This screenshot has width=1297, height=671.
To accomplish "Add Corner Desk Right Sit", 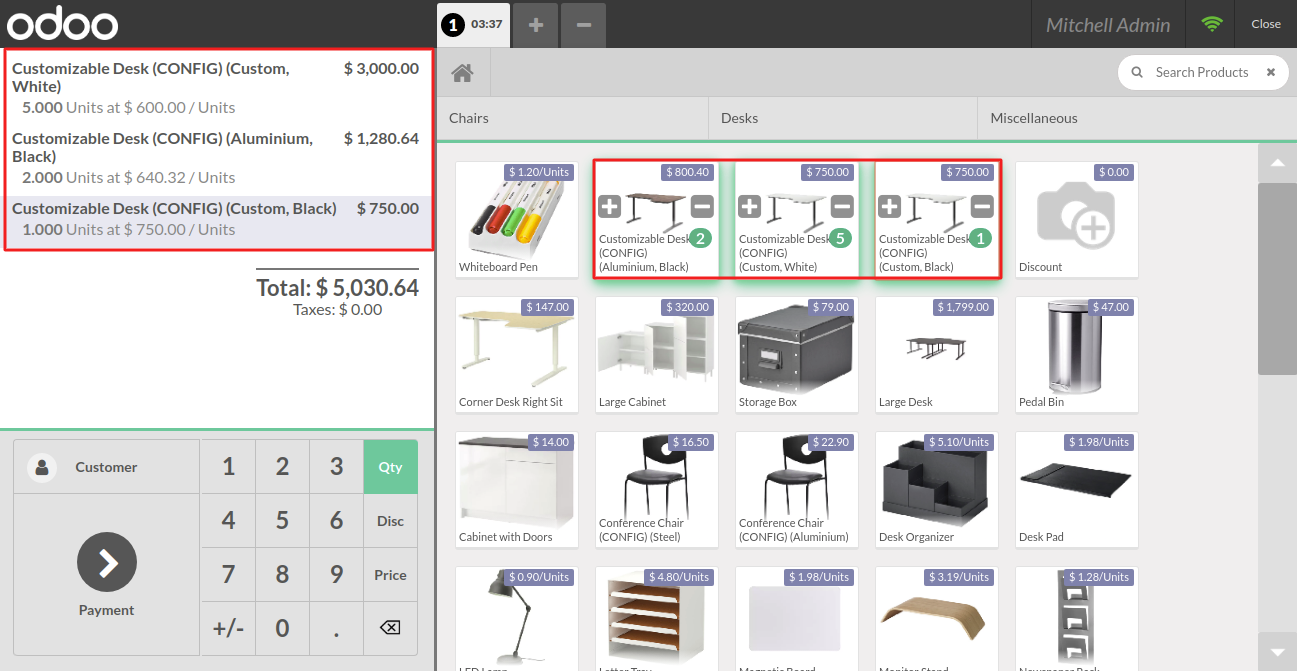I will coord(517,355).
